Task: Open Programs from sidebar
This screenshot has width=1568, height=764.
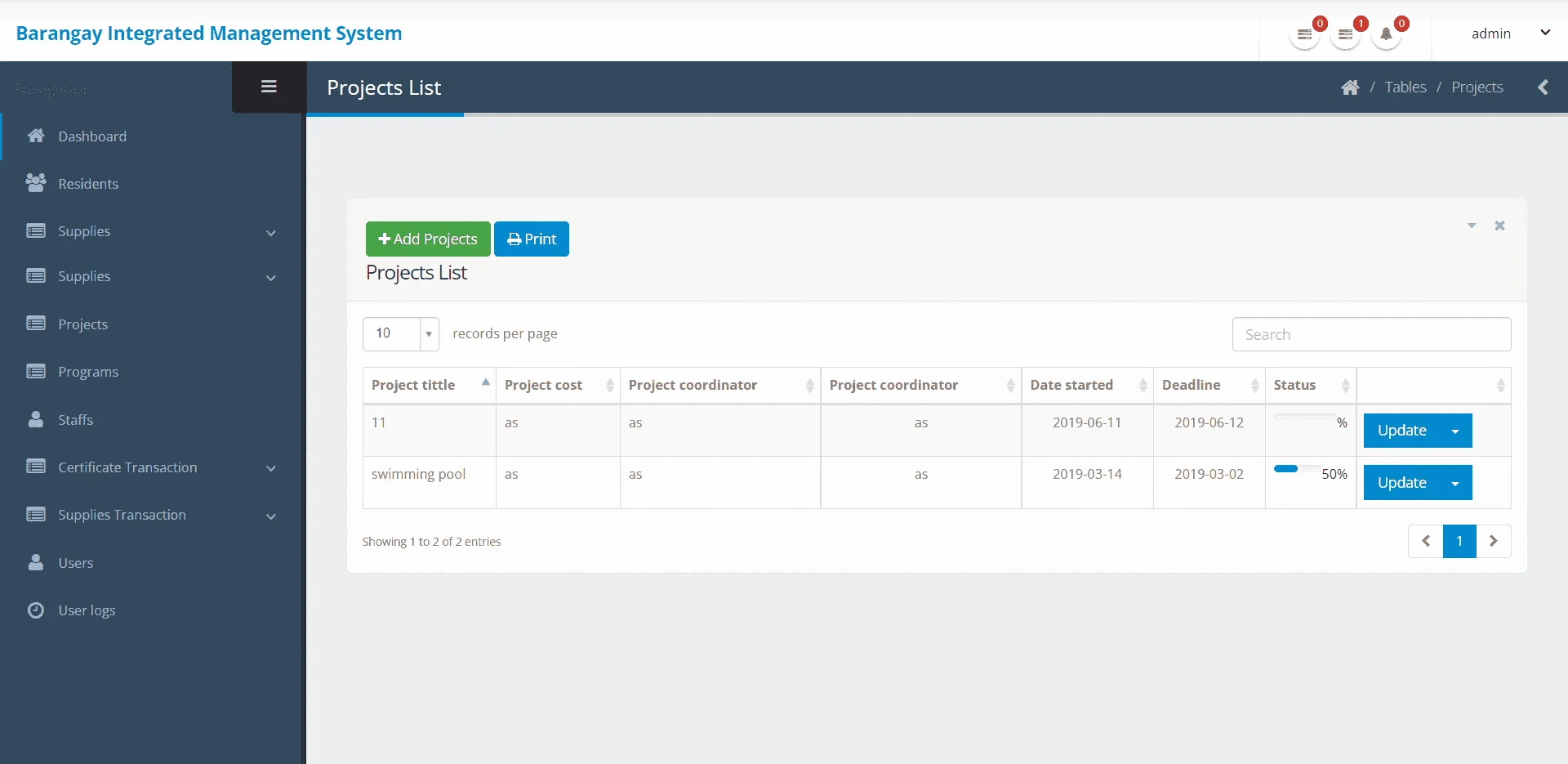Action: coord(88,372)
